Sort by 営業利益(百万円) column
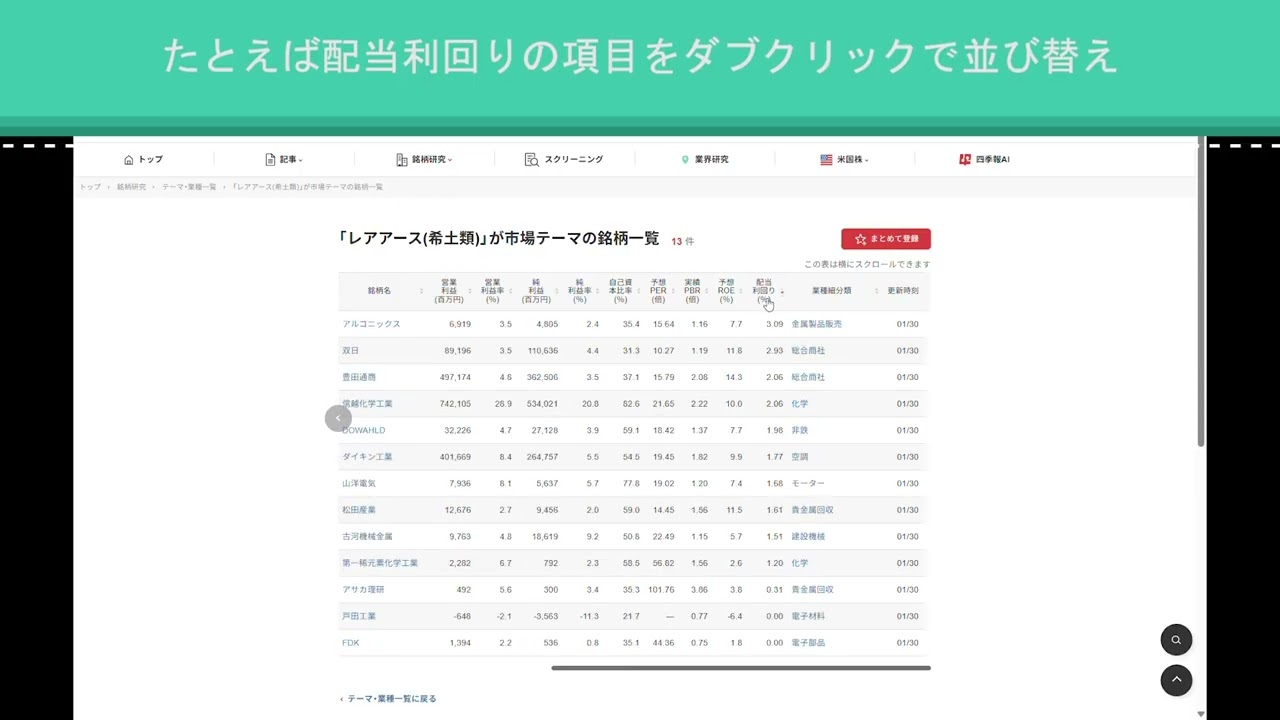Image resolution: width=1280 pixels, height=720 pixels. pyautogui.click(x=449, y=291)
